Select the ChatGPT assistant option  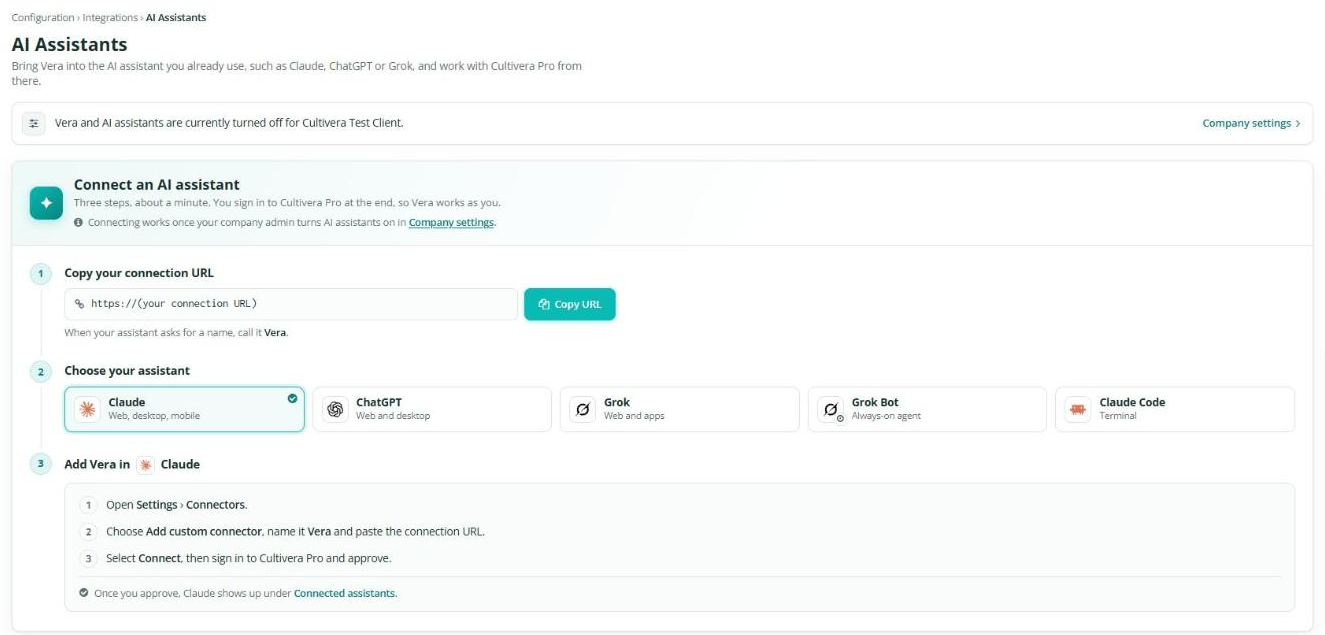point(432,409)
